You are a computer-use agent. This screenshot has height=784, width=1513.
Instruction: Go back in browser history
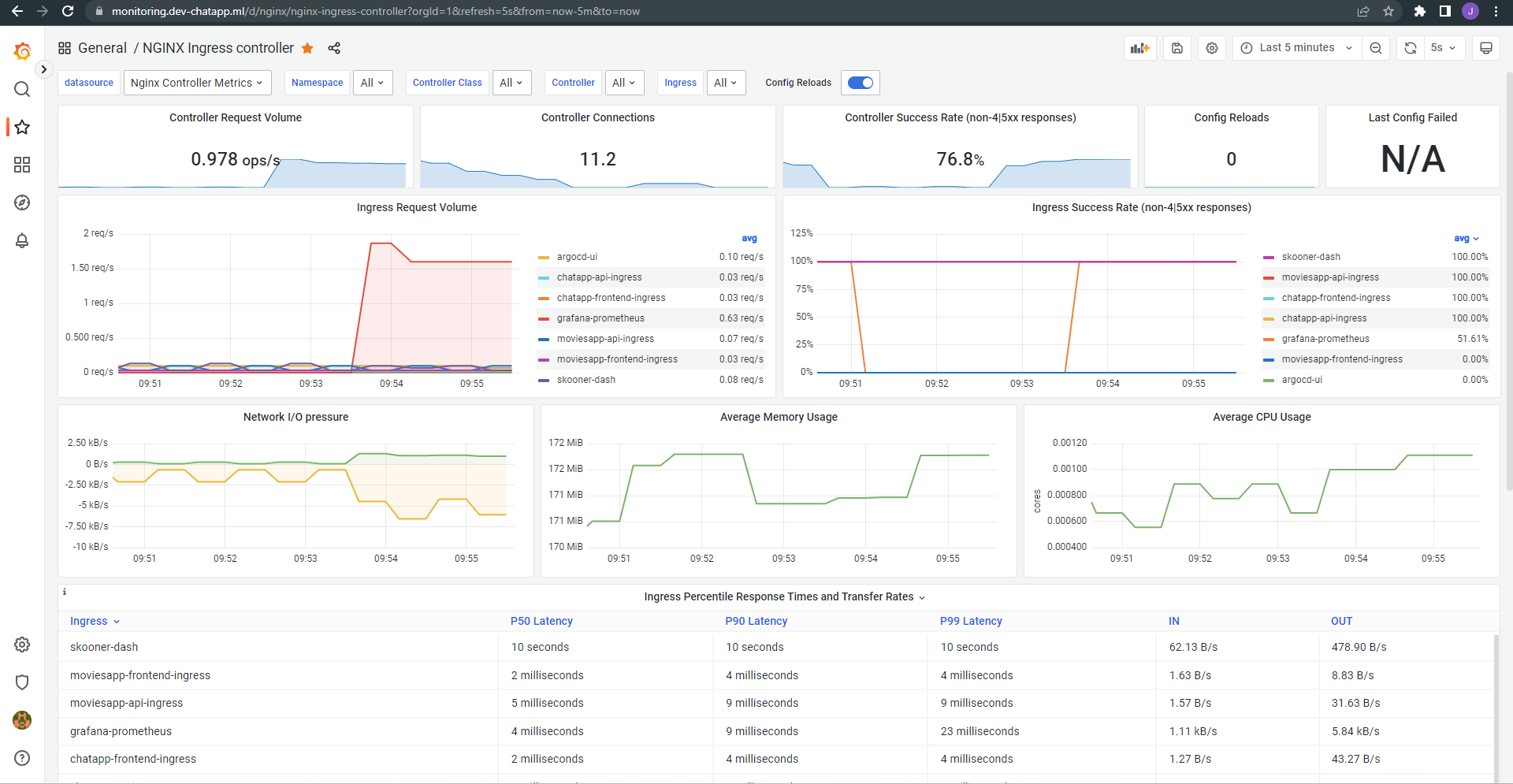tap(17, 11)
